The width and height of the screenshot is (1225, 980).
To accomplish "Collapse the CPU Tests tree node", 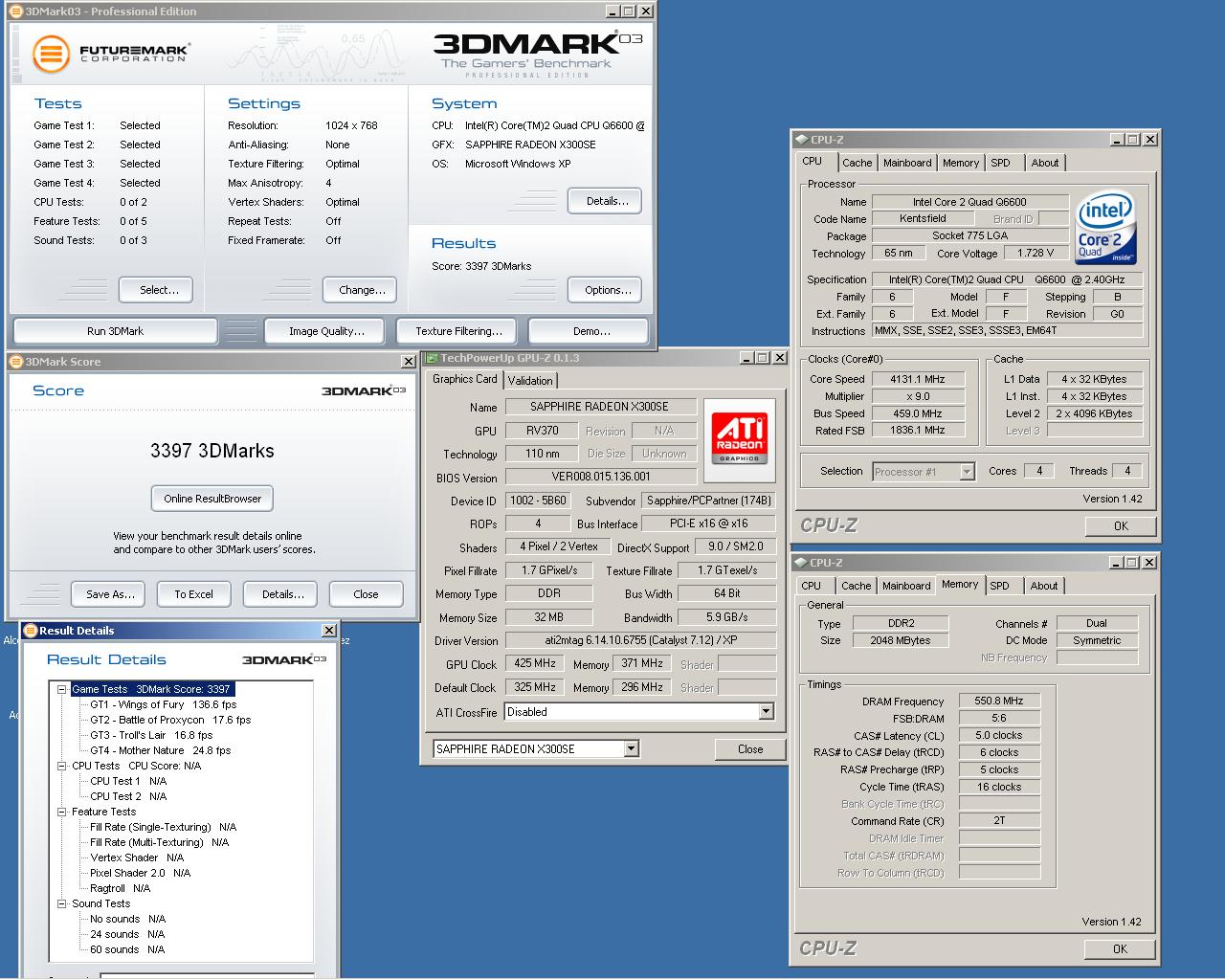I will coord(62,766).
